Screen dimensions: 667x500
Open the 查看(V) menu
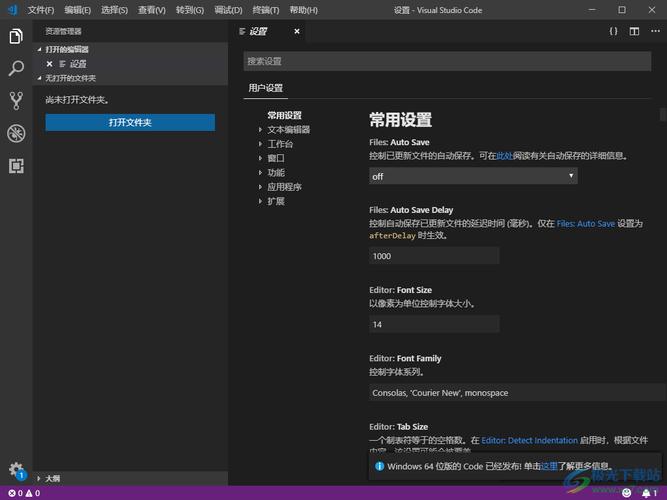point(151,10)
